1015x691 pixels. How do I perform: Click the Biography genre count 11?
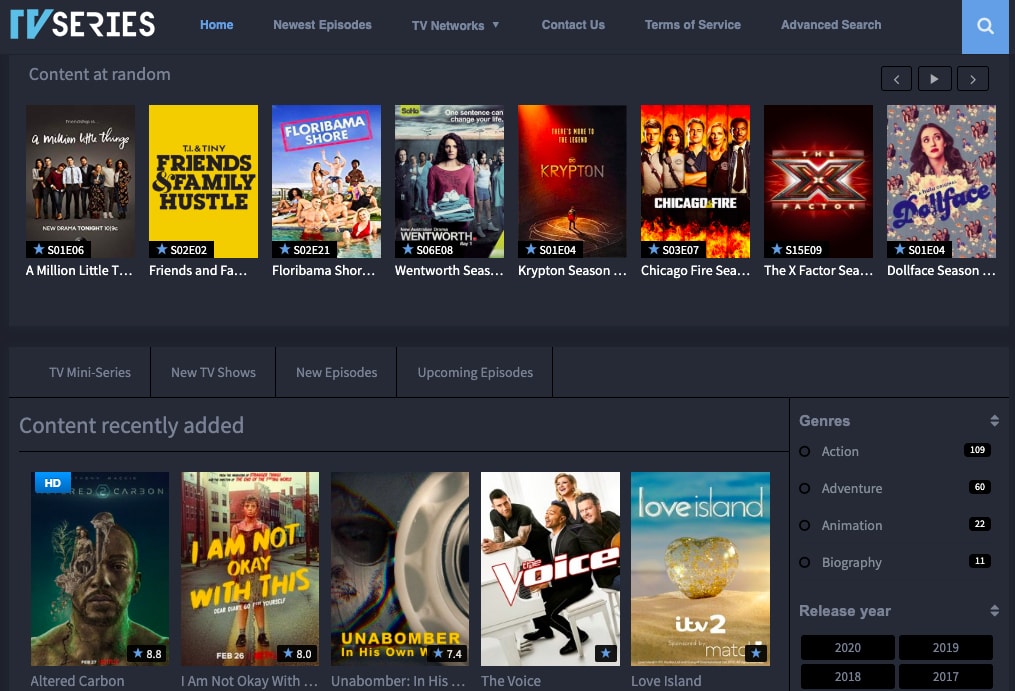click(979, 561)
